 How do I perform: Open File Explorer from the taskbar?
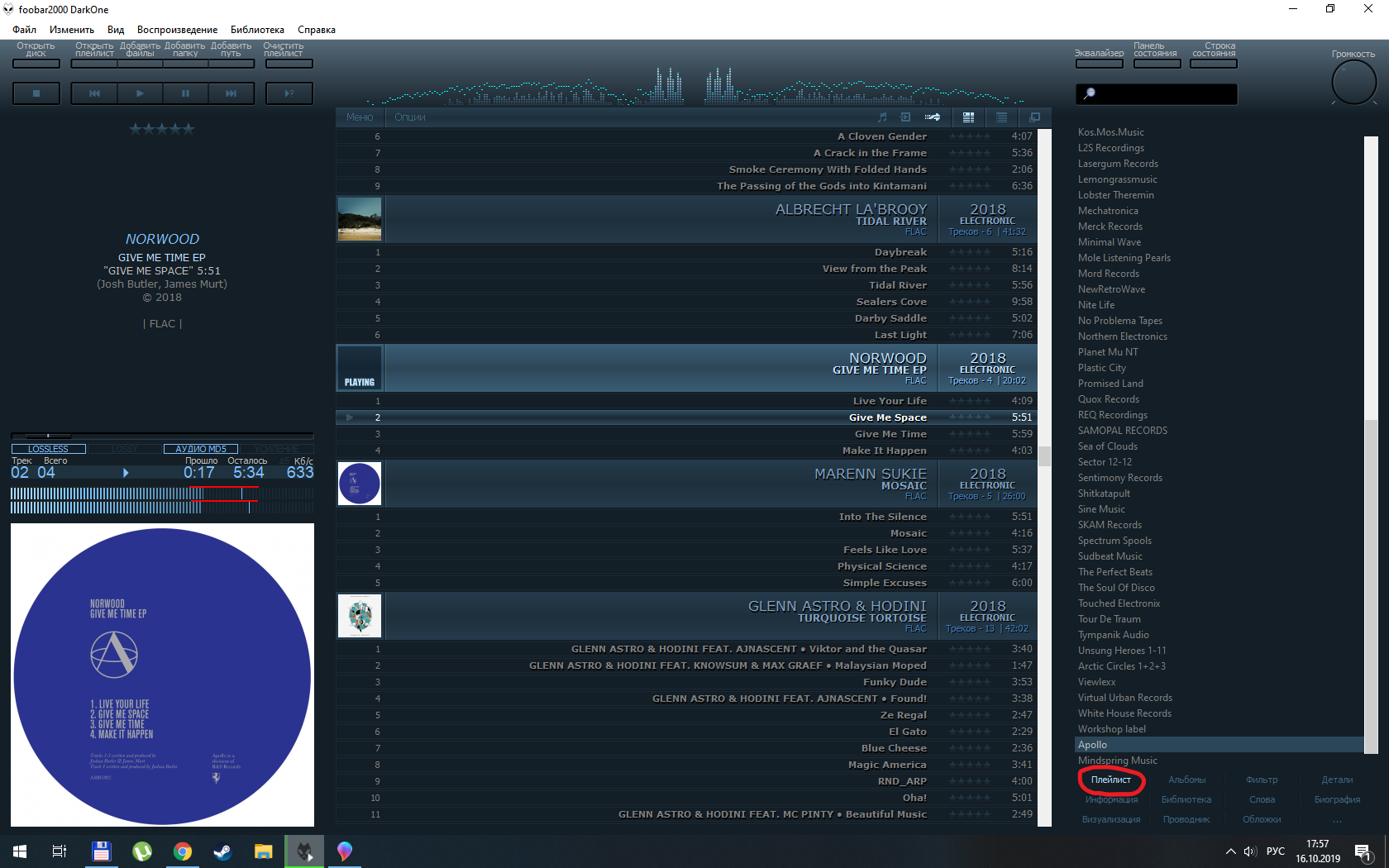tap(263, 851)
